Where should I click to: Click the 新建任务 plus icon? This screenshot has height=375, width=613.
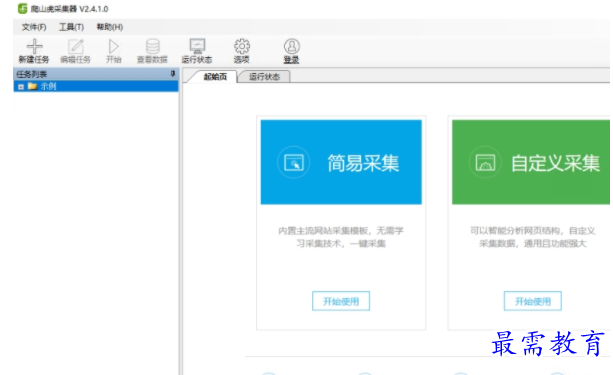(x=34, y=47)
